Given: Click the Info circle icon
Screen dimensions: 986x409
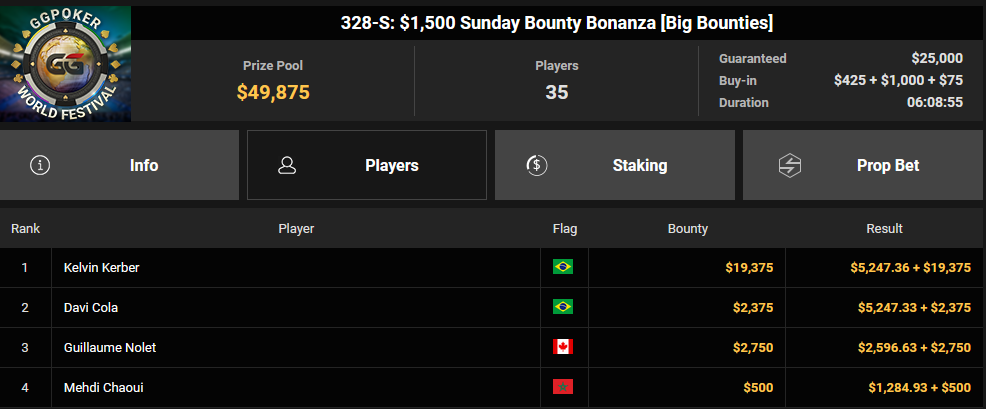Looking at the screenshot, I should click(x=40, y=165).
